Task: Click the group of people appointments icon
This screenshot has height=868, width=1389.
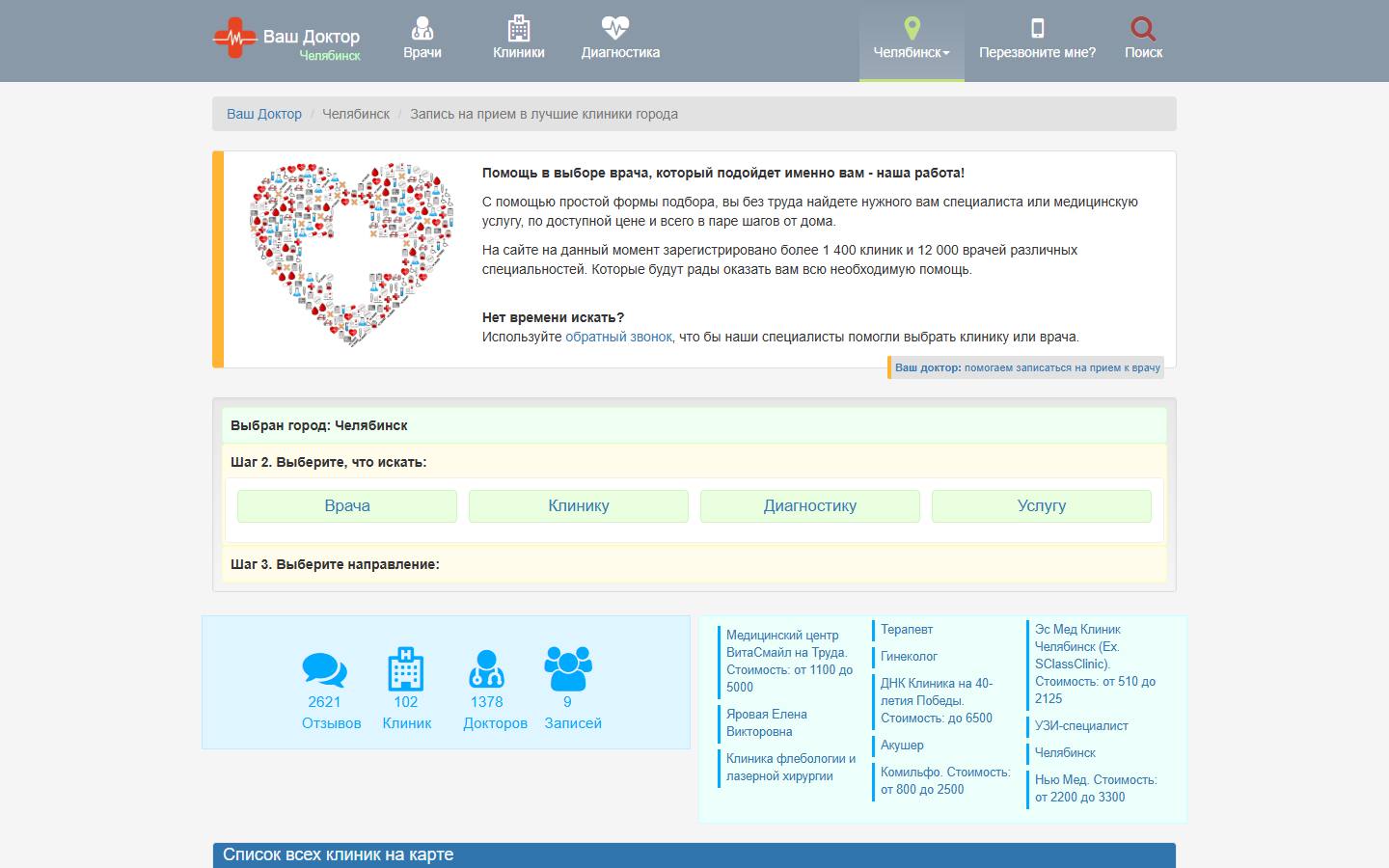Action: [x=568, y=668]
